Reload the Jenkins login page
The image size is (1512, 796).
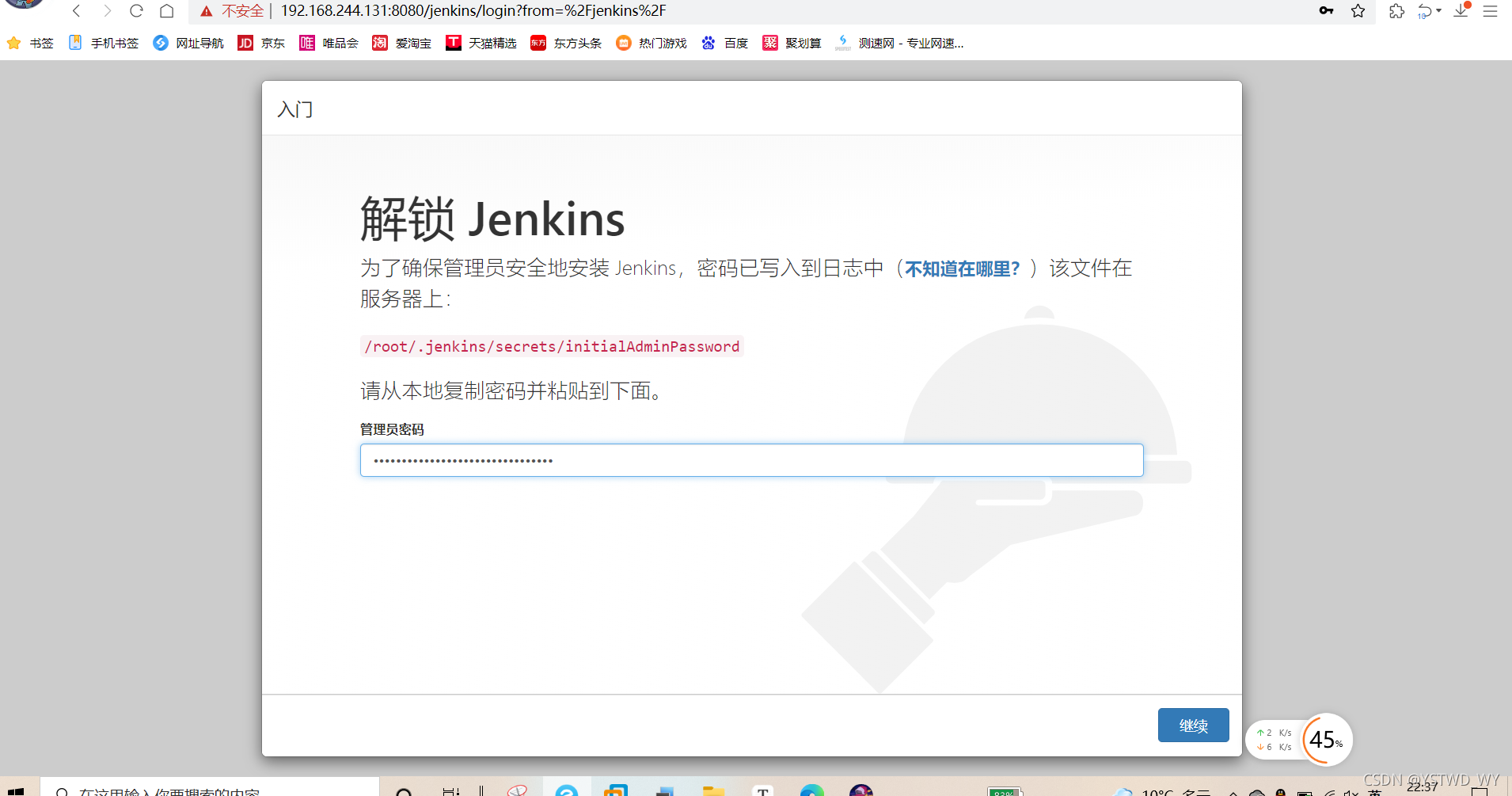[136, 11]
